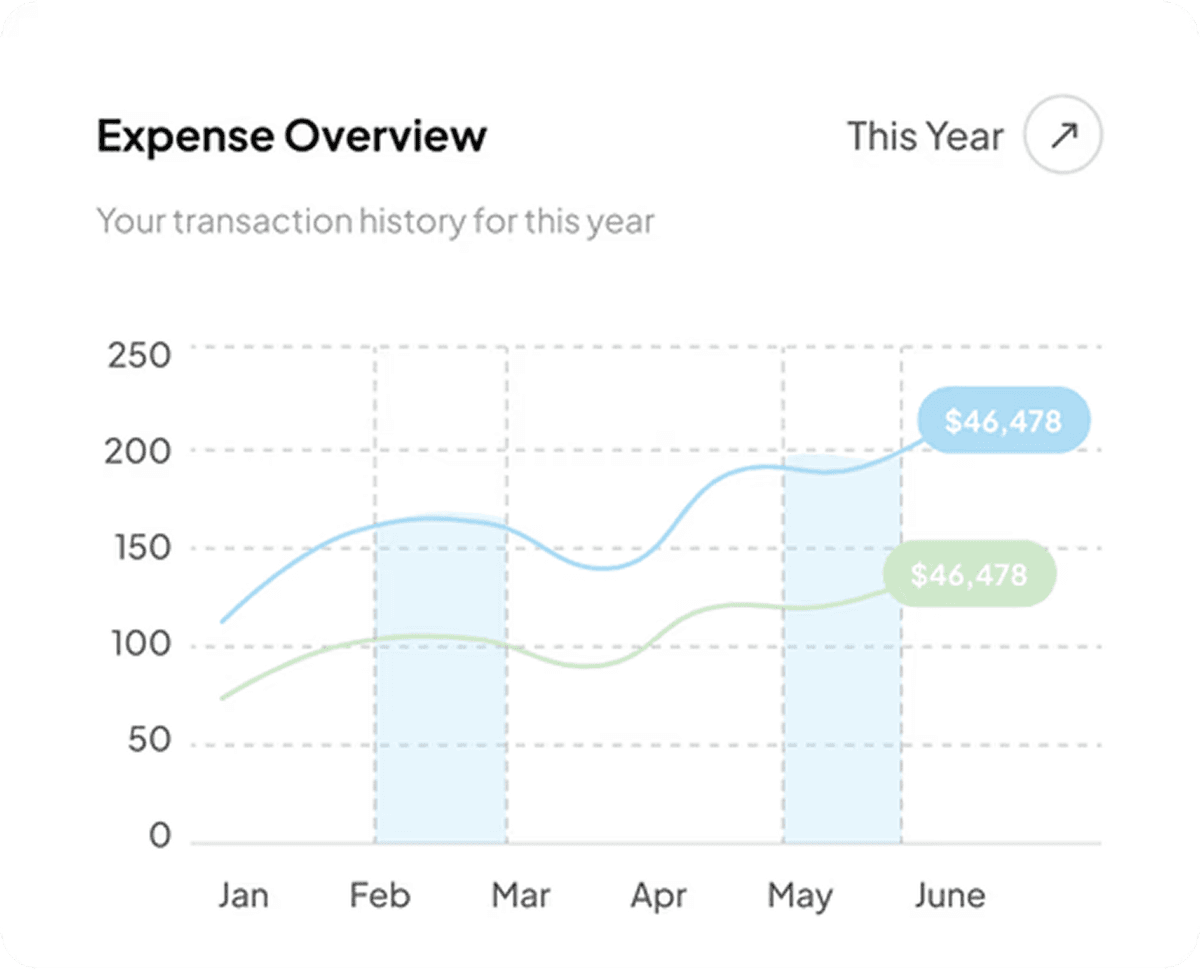Select the Jan axis label
The image size is (1200, 970).
point(243,895)
